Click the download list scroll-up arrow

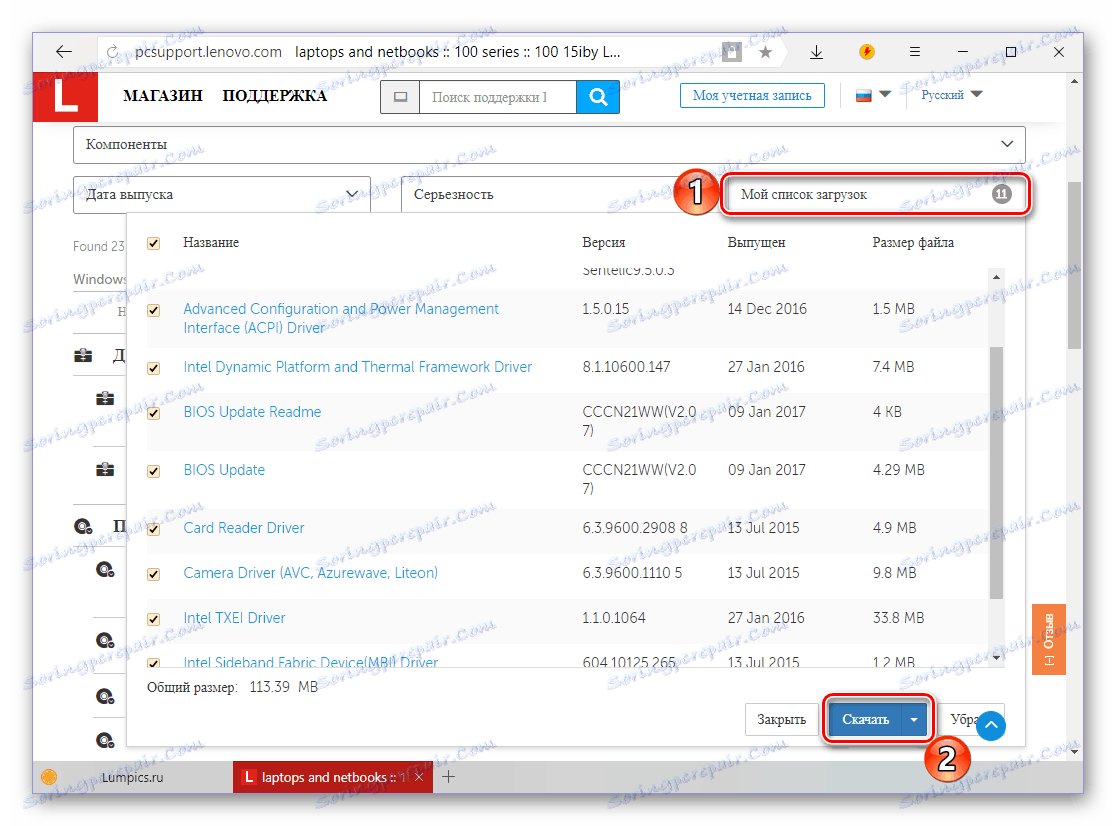[x=996, y=277]
